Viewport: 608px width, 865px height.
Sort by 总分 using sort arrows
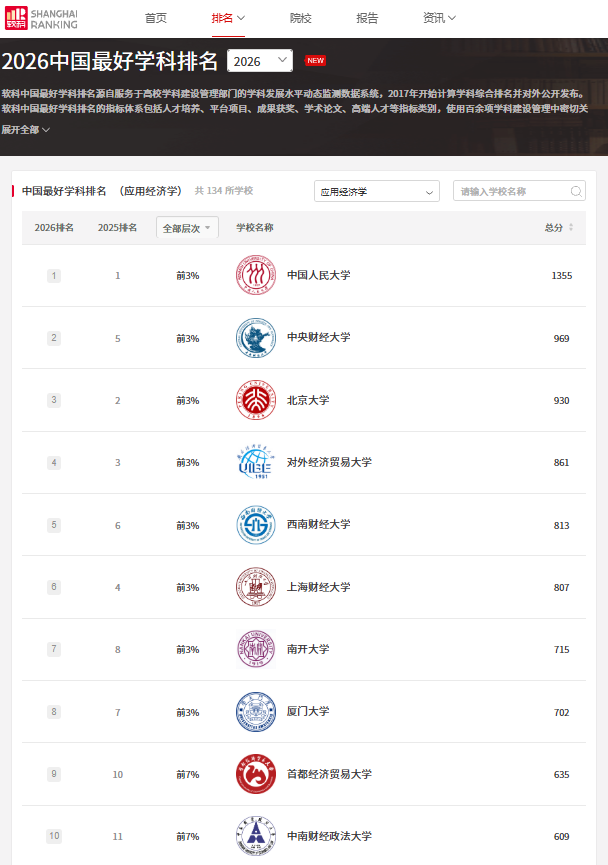tap(571, 227)
